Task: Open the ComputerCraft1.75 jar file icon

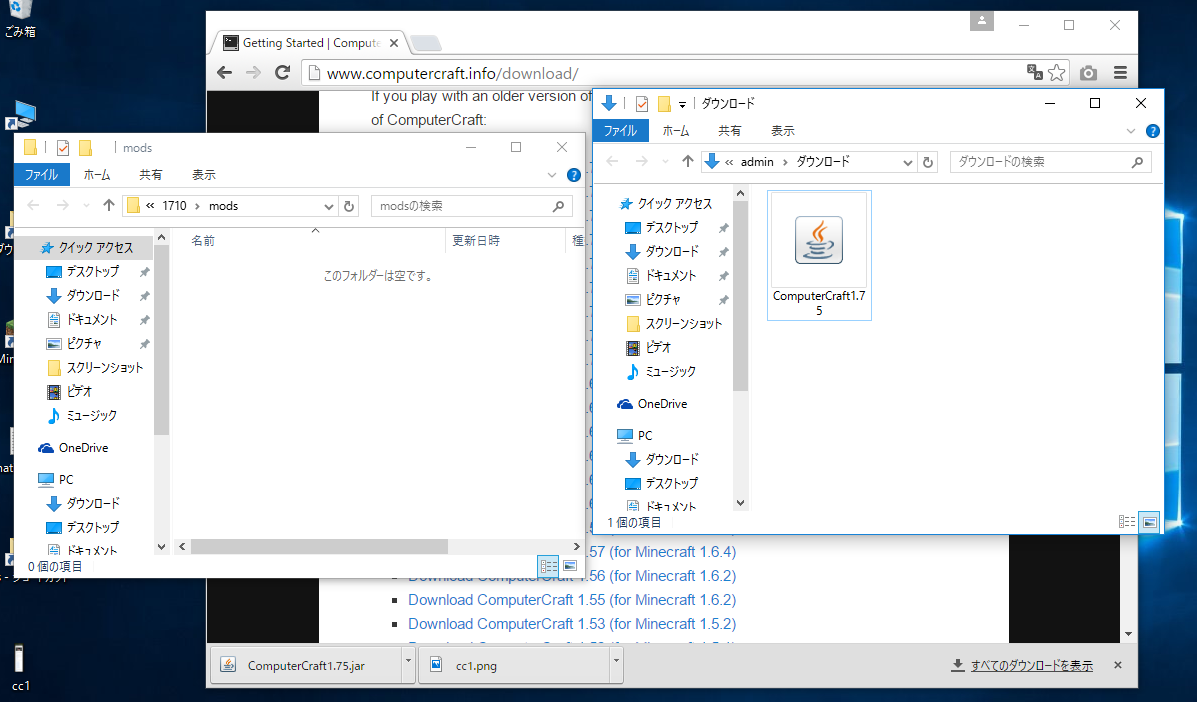Action: click(819, 242)
